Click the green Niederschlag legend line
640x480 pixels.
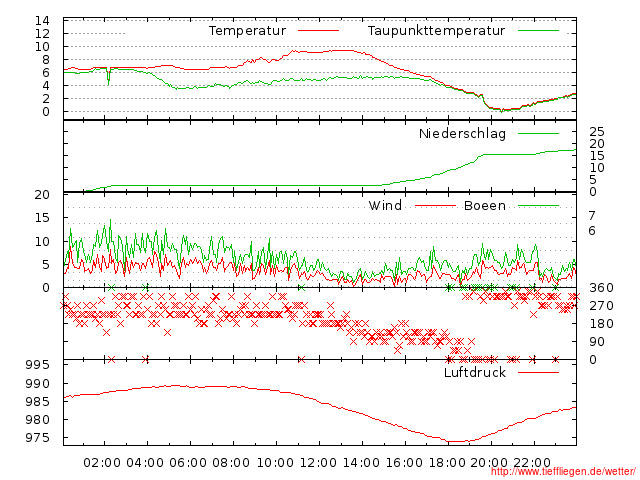(x=538, y=133)
